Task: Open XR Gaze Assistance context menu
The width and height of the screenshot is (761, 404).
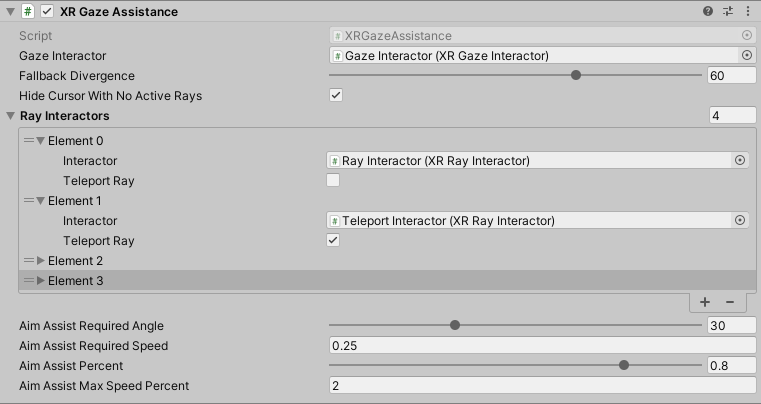Action: pos(746,11)
